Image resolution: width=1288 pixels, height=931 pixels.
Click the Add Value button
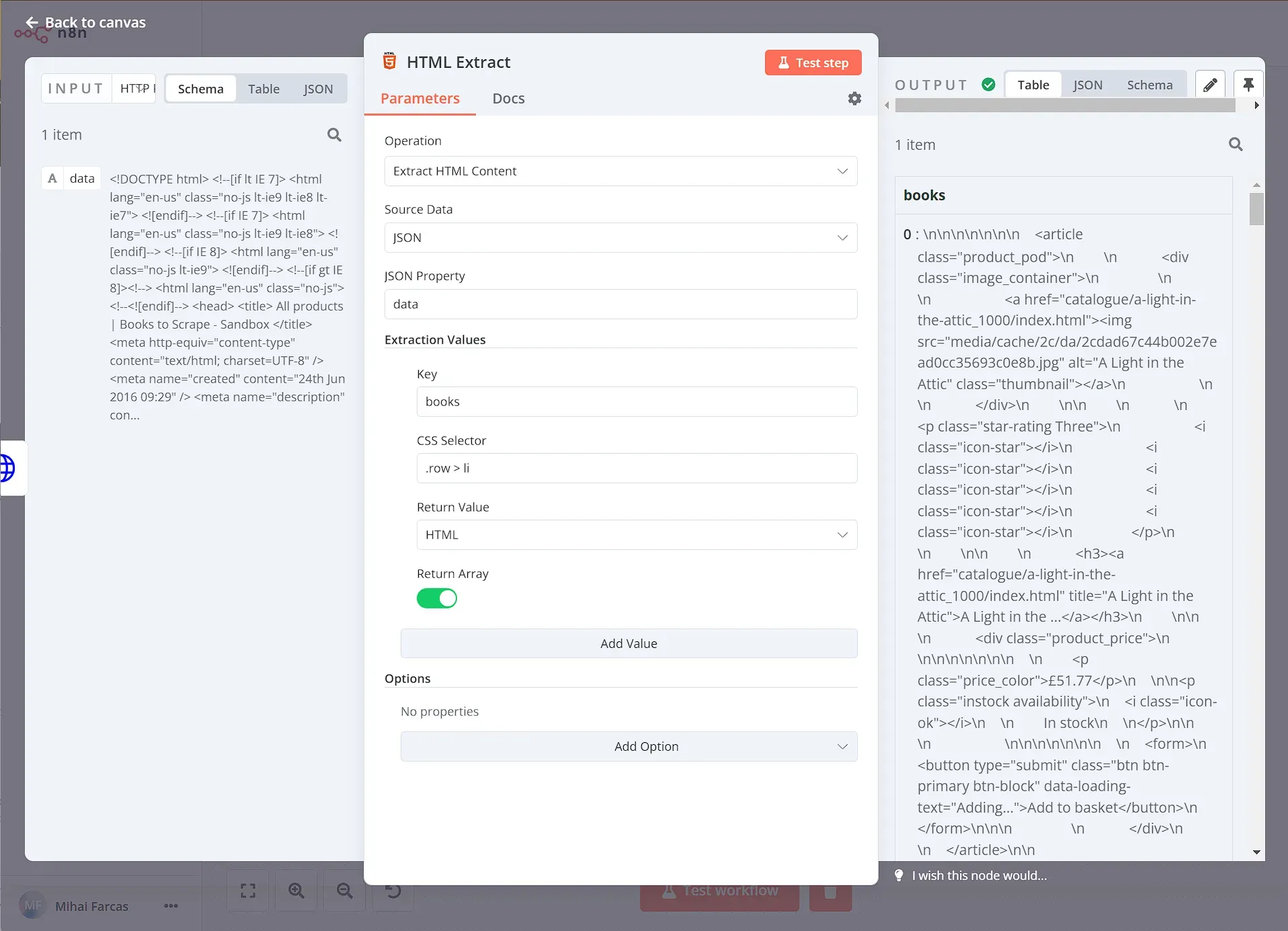coord(628,643)
